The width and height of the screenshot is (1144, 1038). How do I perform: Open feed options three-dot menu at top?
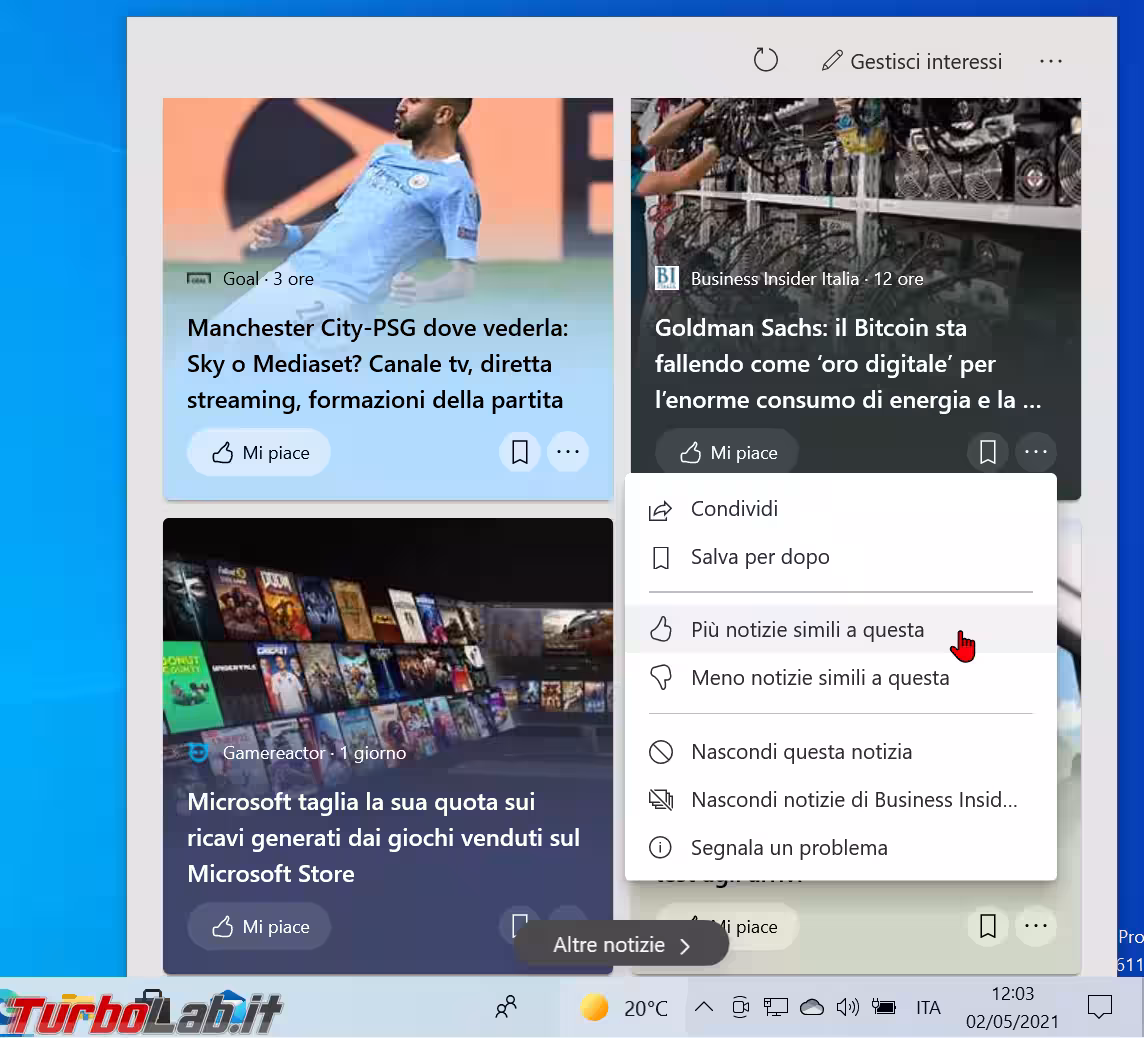point(1050,61)
